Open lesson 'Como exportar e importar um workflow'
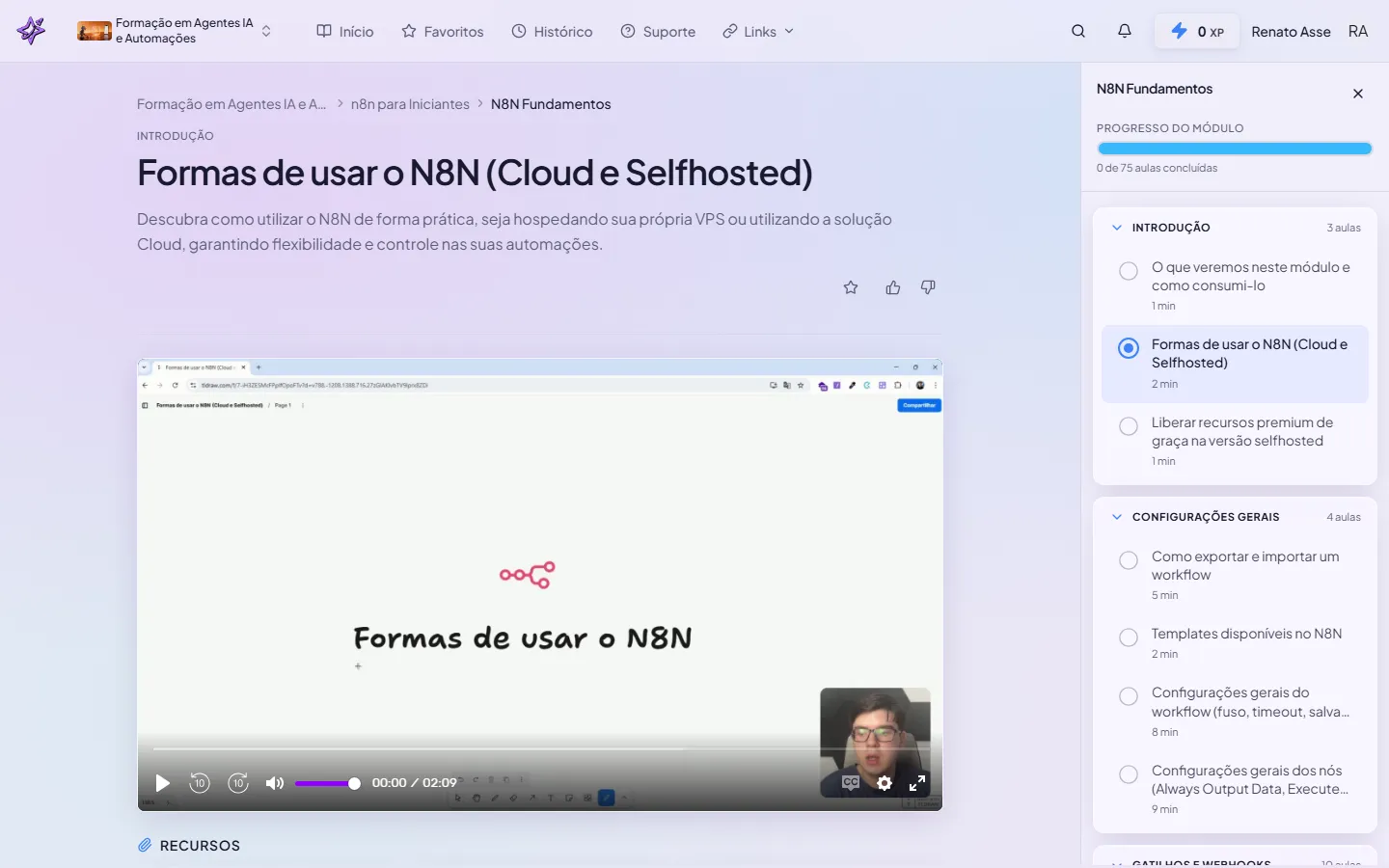 pyautogui.click(x=1235, y=575)
